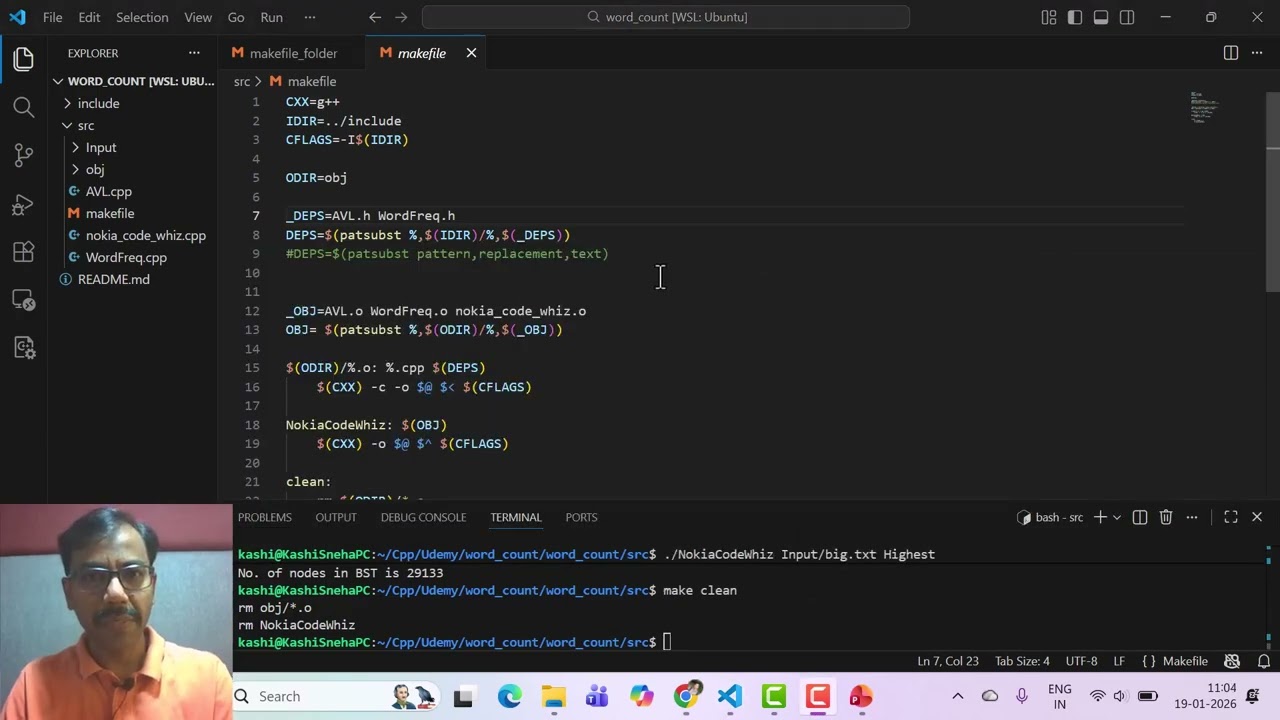Screen dimensions: 1280x720
Task: Open the Search view in activity bar
Action: [x=24, y=107]
